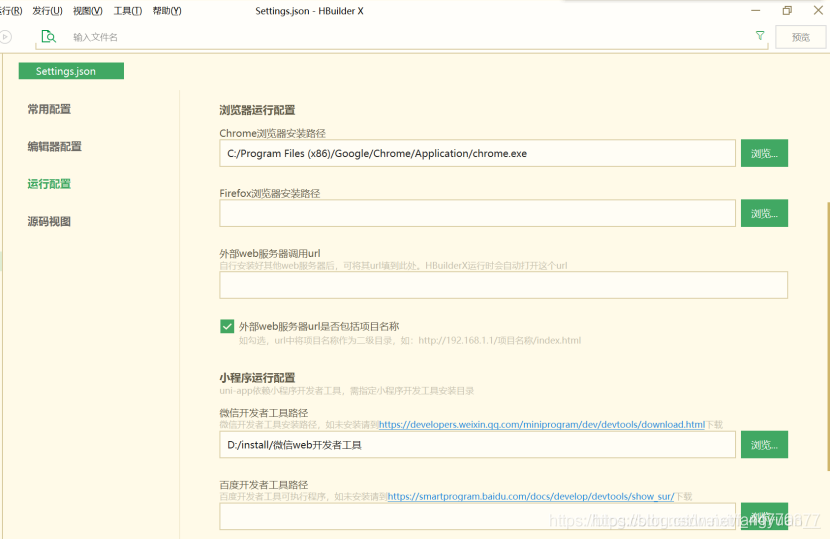Viewport: 830px width, 539px height.
Task: Click the 微信开发者工具路径 input field
Action: click(x=477, y=445)
